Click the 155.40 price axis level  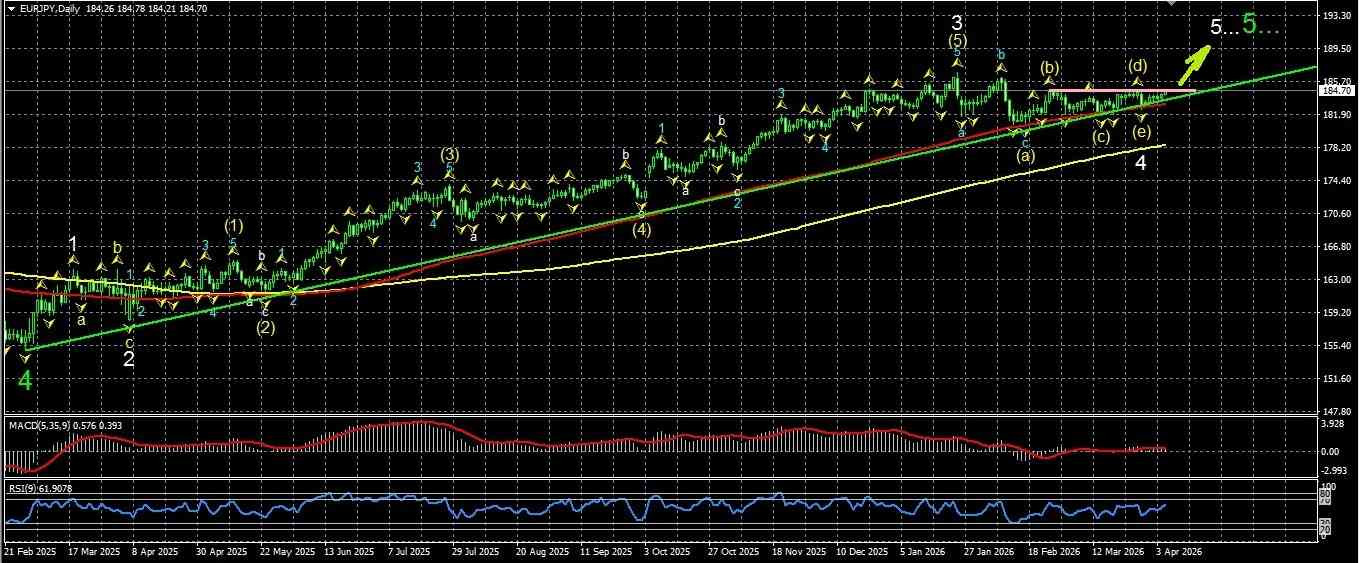[x=1338, y=345]
